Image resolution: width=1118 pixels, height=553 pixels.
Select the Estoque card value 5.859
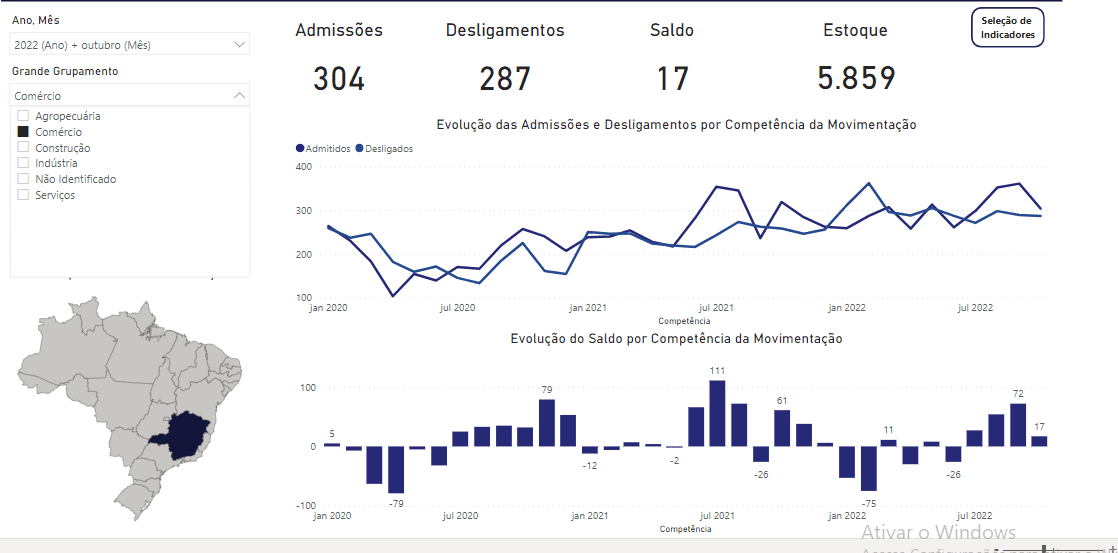[856, 78]
